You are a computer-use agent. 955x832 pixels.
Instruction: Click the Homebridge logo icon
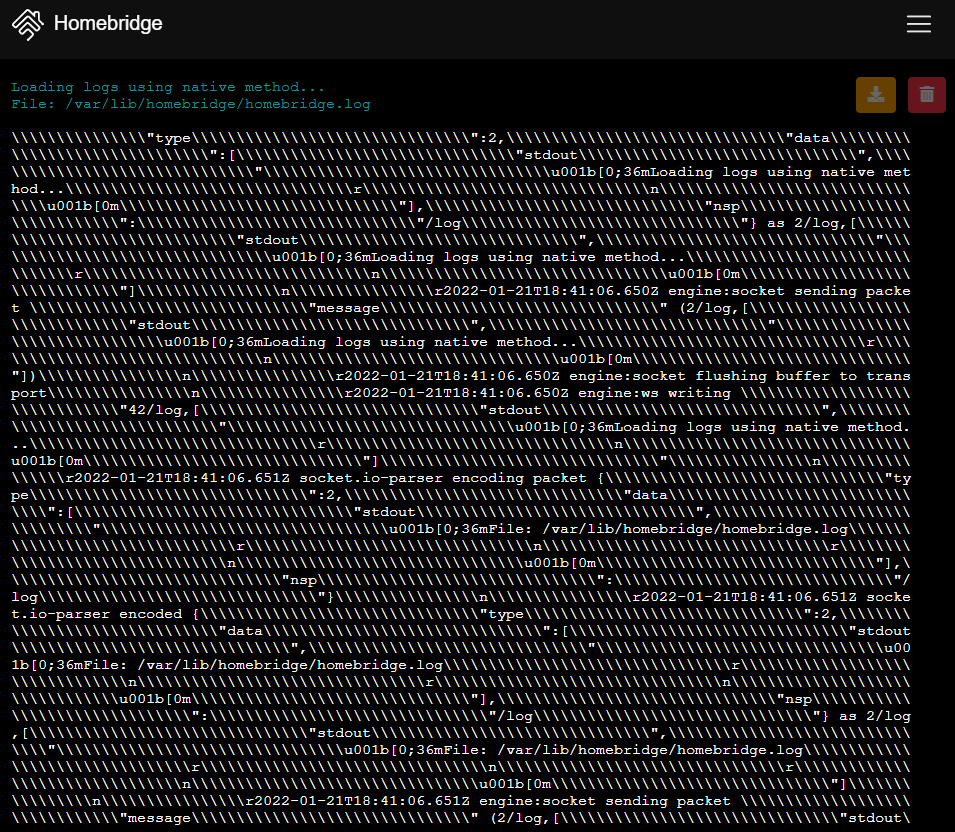[28, 24]
